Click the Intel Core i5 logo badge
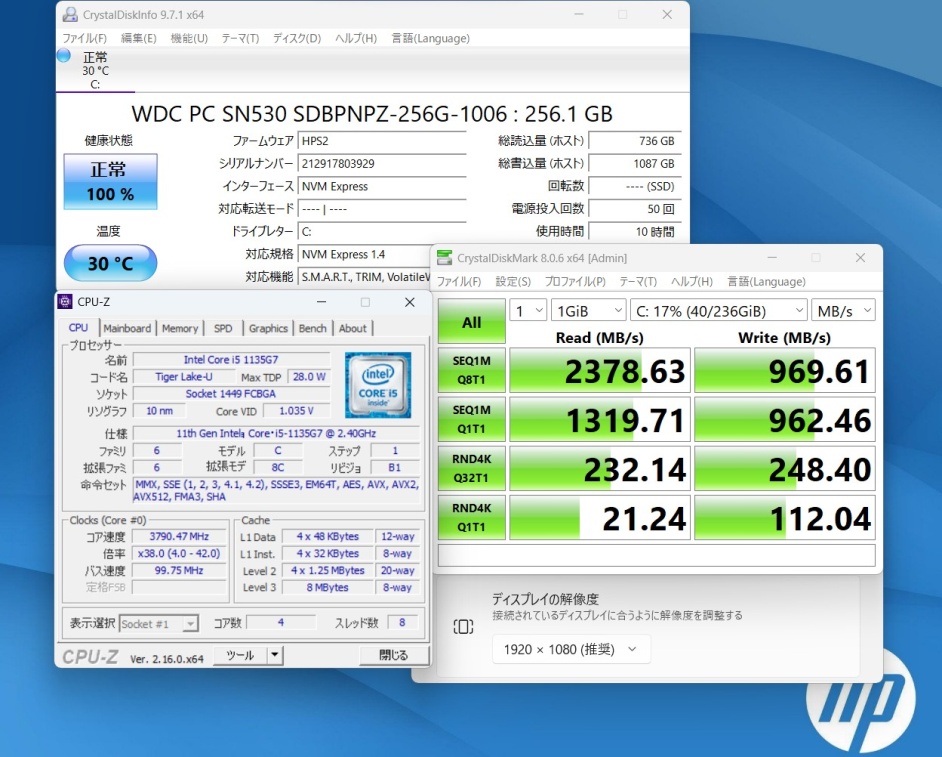This screenshot has height=757, width=942. click(x=378, y=385)
